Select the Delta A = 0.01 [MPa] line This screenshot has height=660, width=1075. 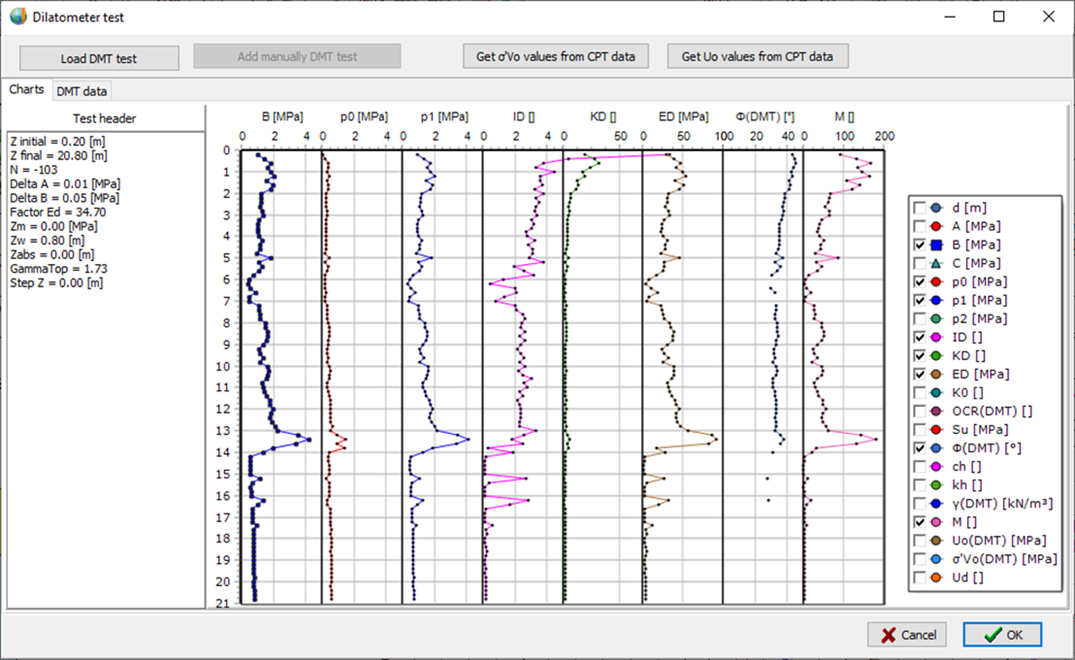[x=65, y=184]
